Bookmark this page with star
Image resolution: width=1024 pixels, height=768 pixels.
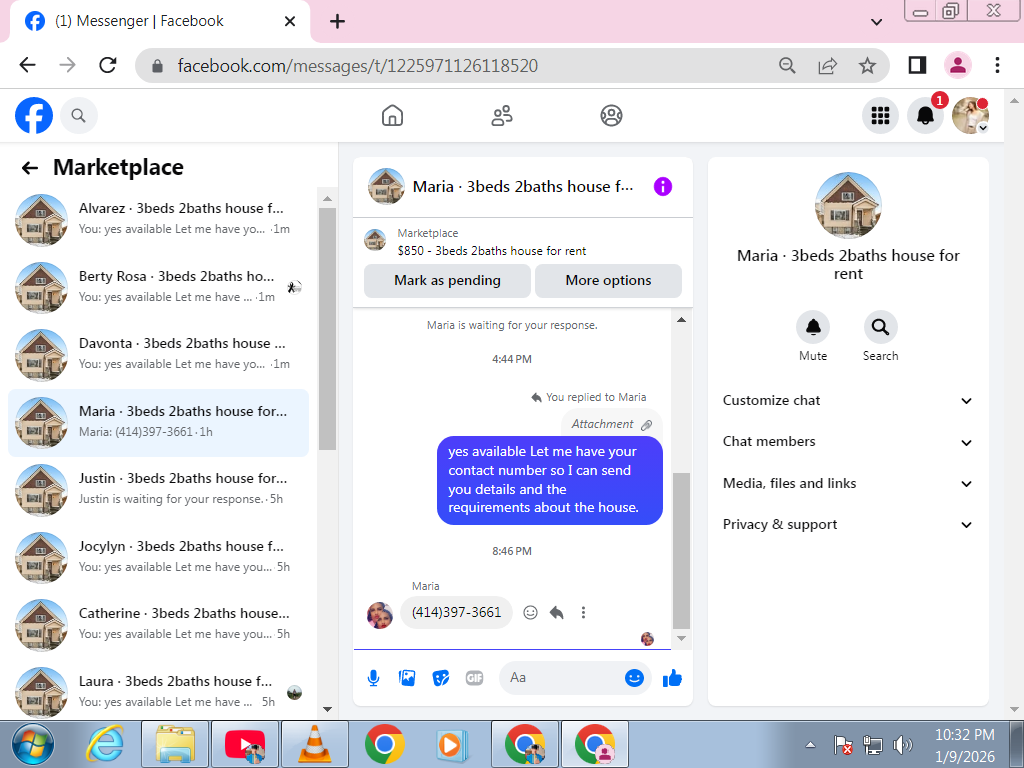tap(867, 65)
